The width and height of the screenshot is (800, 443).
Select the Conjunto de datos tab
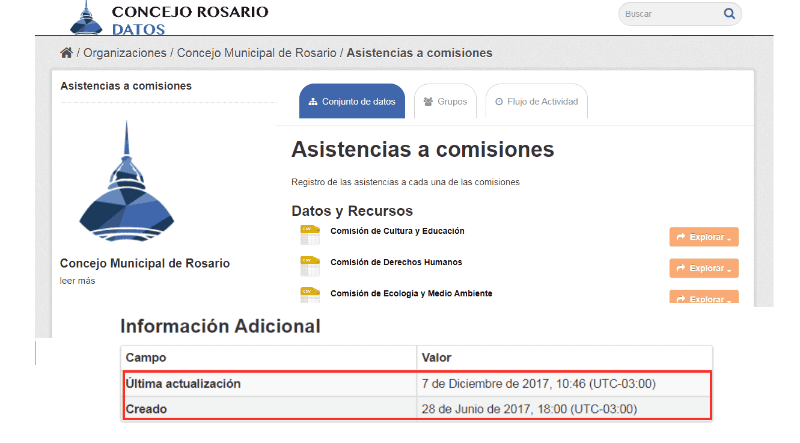[x=352, y=102]
